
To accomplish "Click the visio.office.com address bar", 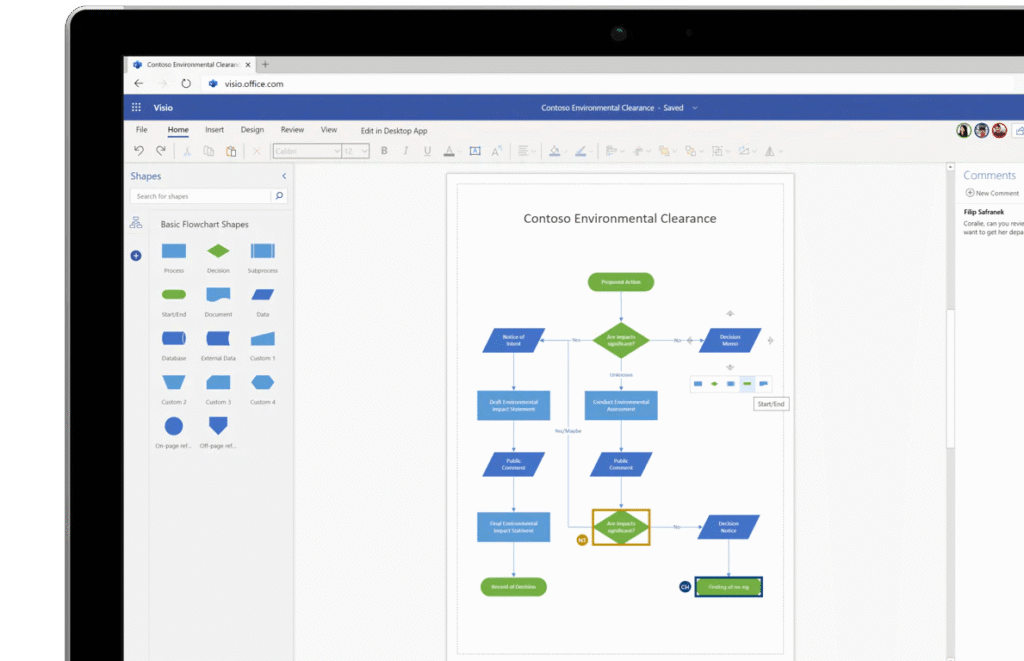I will [254, 84].
